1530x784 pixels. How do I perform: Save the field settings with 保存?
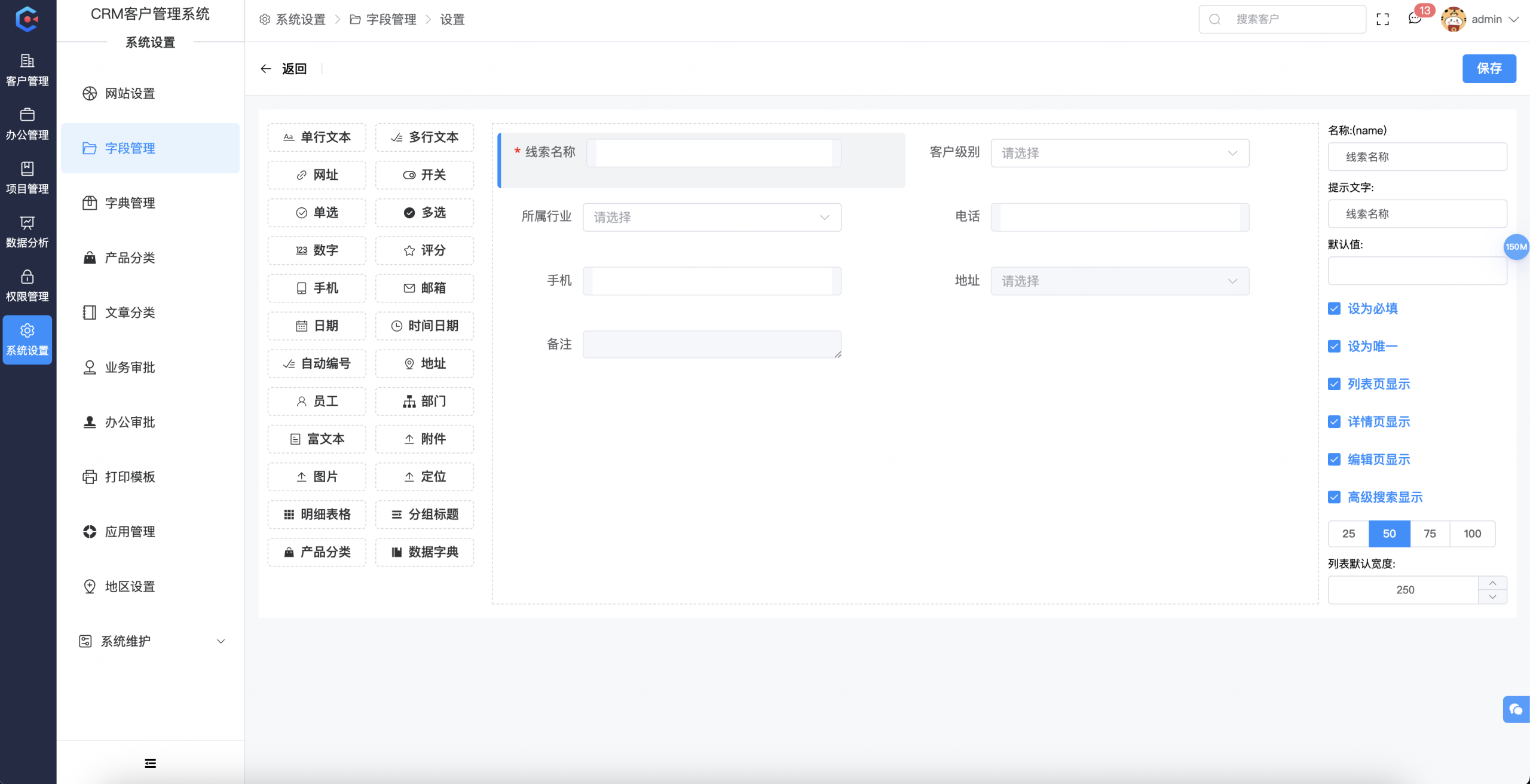tap(1489, 68)
